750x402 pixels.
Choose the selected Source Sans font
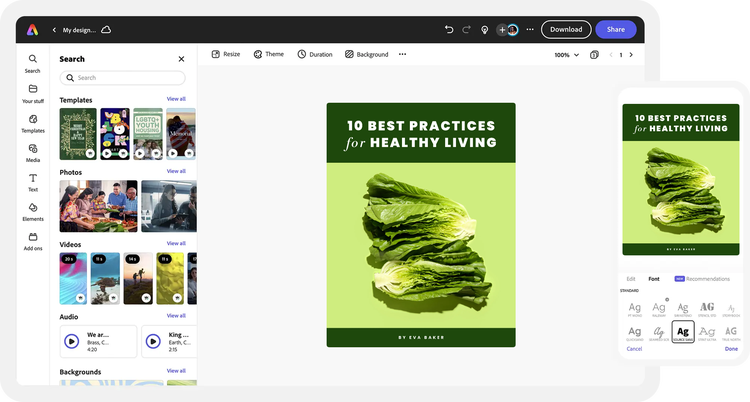click(x=683, y=332)
